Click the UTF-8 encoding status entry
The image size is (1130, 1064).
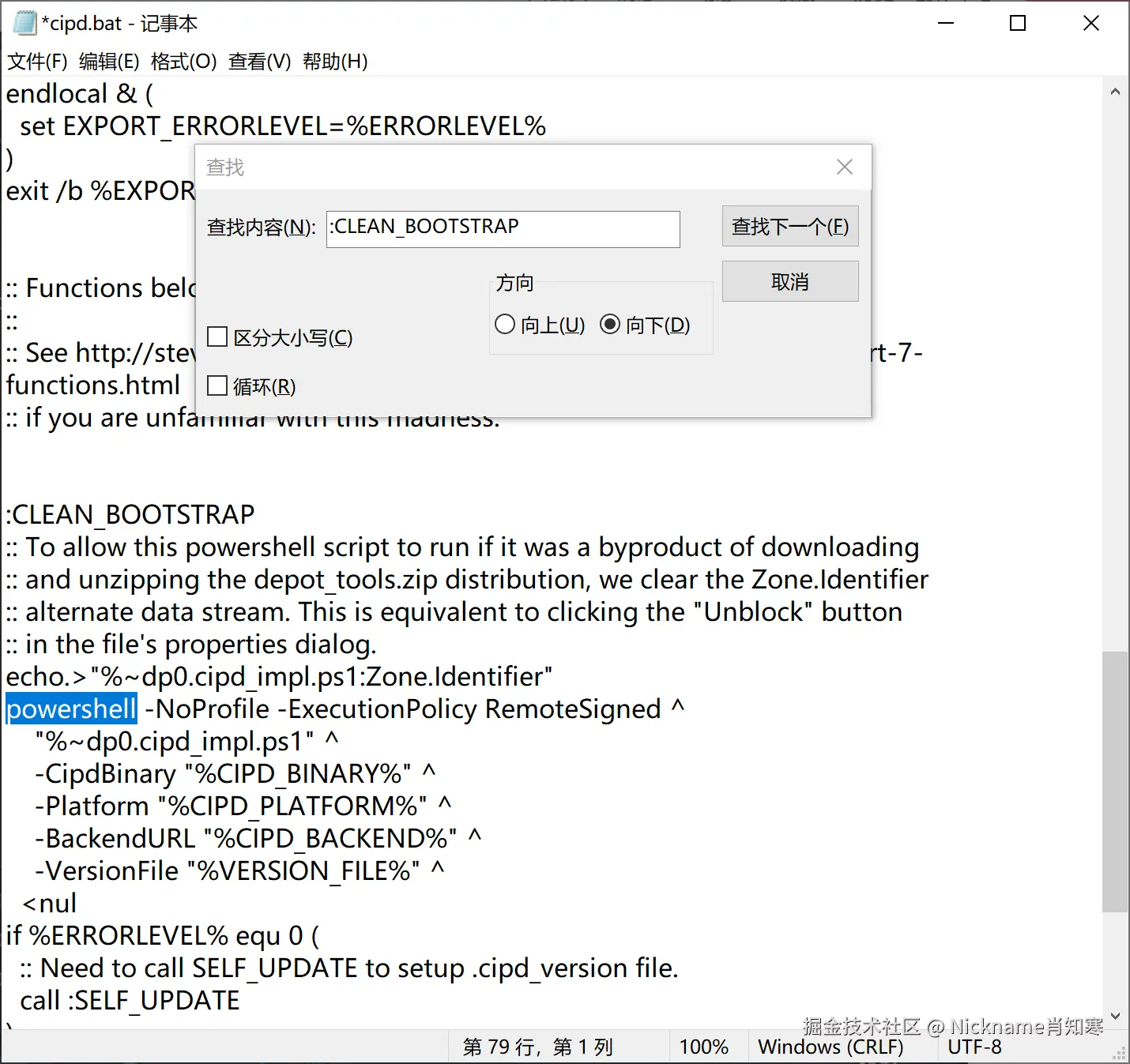[974, 1047]
